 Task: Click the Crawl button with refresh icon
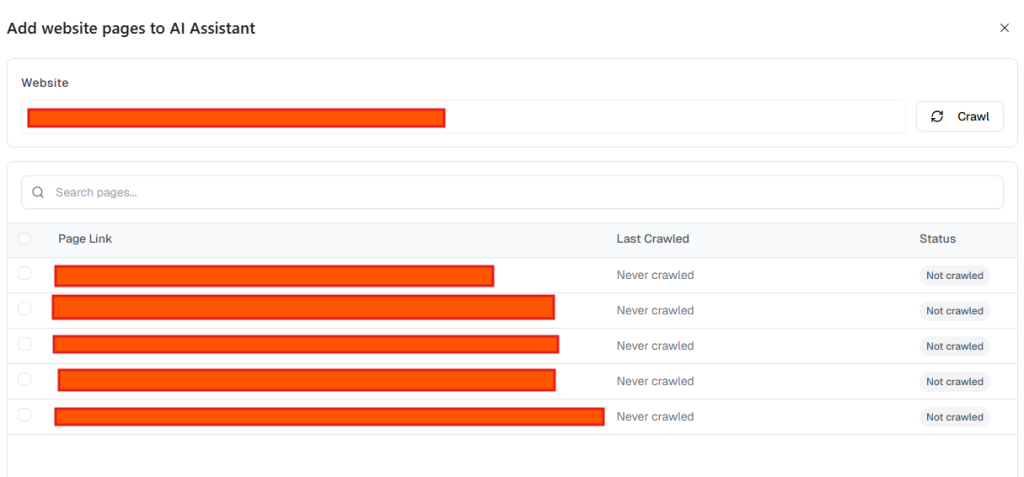[x=959, y=116]
